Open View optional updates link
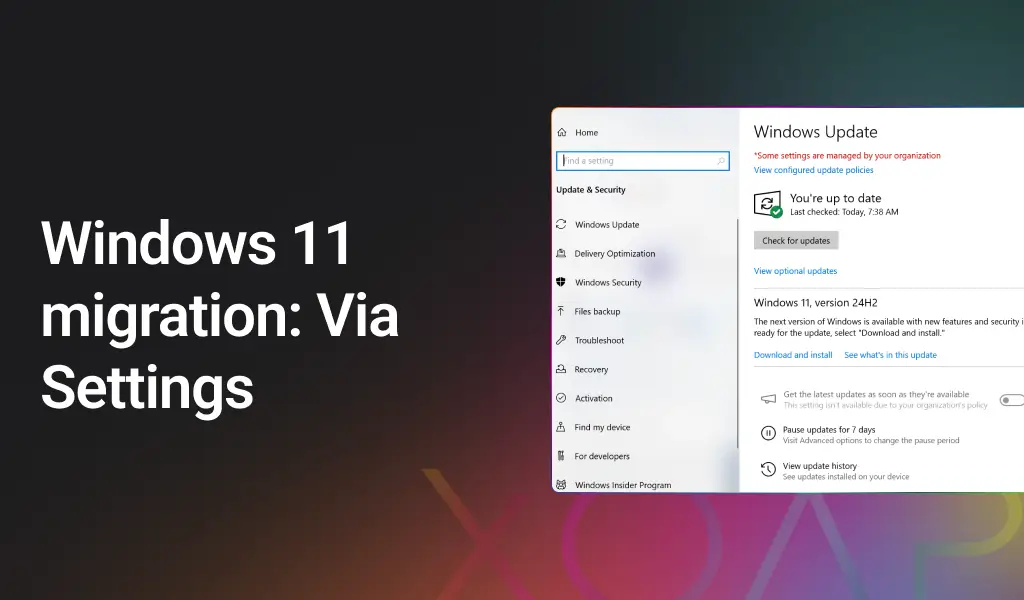The image size is (1024, 600). pyautogui.click(x=795, y=270)
